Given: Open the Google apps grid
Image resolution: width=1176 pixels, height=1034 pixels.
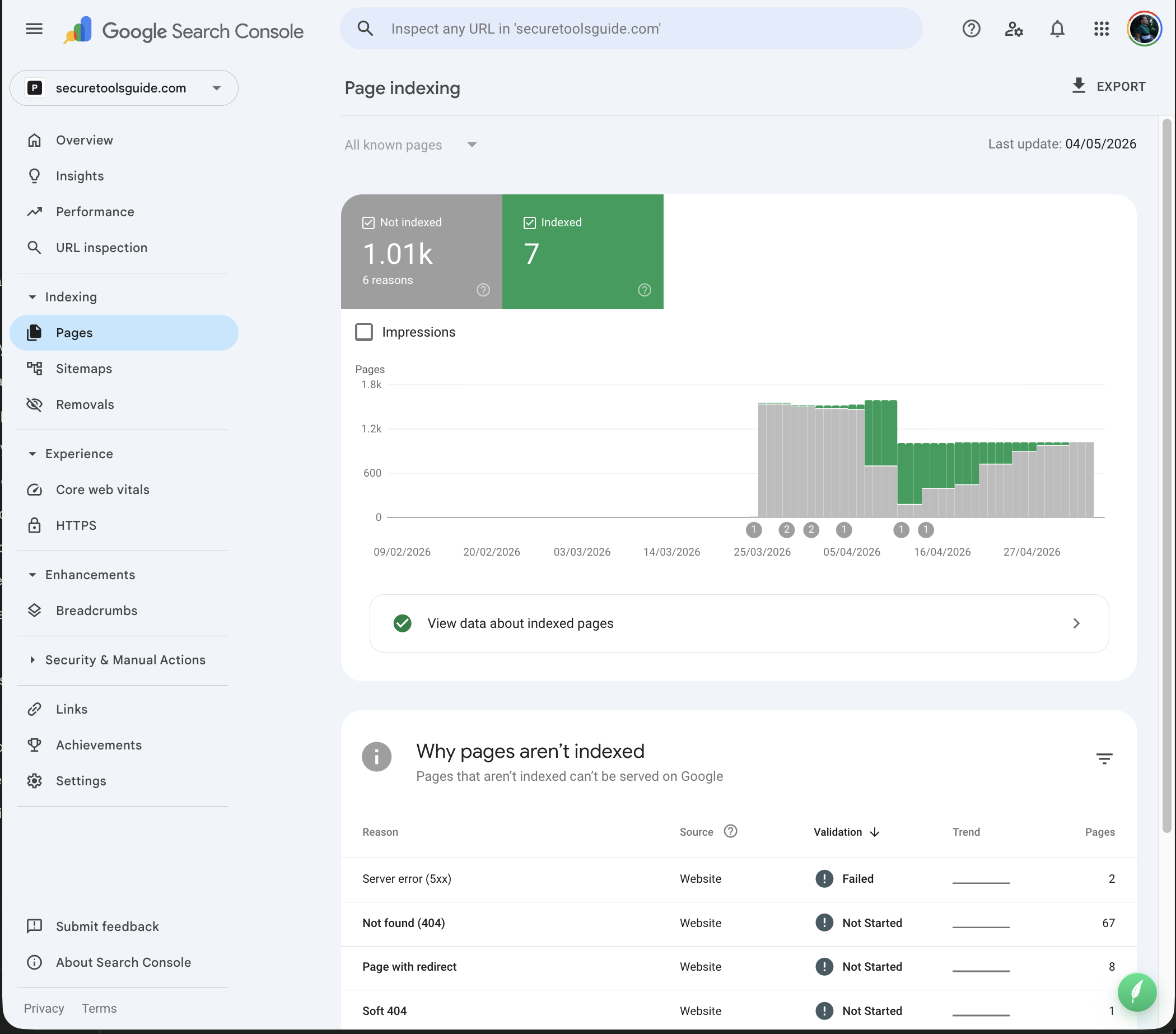Looking at the screenshot, I should [x=1101, y=29].
